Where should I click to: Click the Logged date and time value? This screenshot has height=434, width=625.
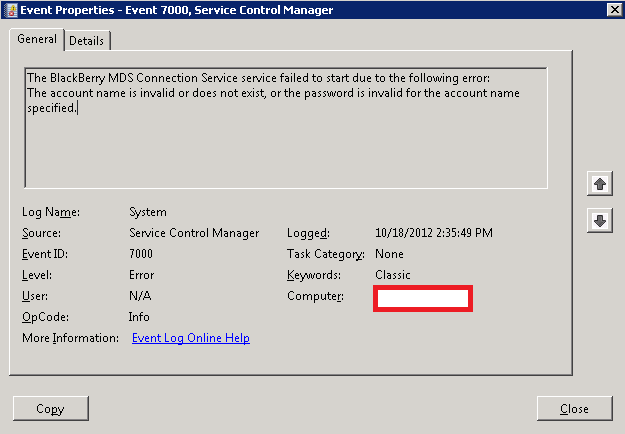(x=433, y=233)
